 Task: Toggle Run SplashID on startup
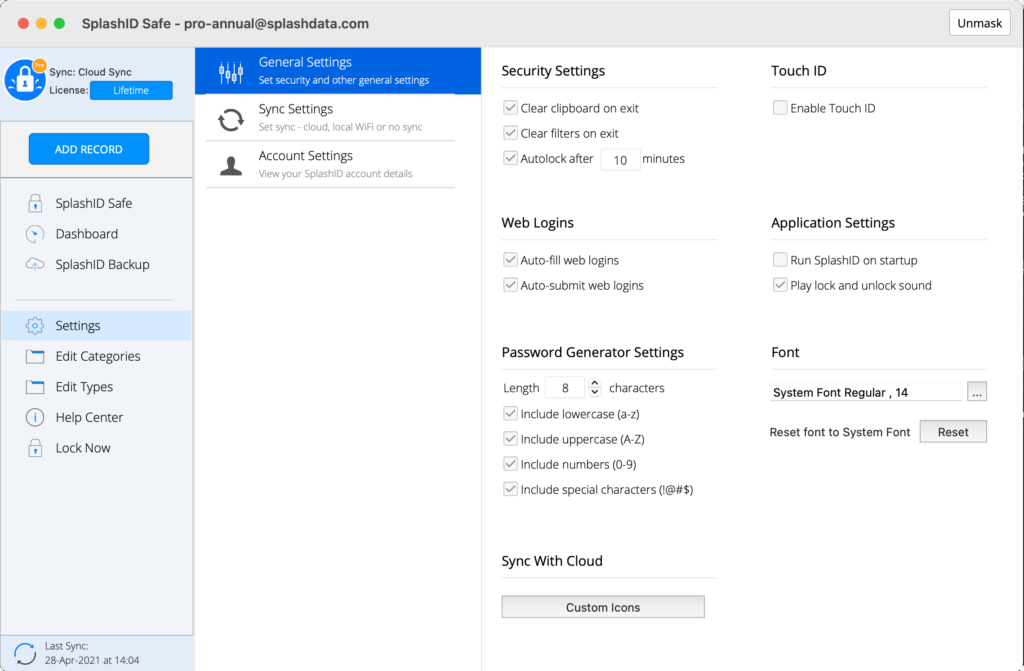coord(780,260)
